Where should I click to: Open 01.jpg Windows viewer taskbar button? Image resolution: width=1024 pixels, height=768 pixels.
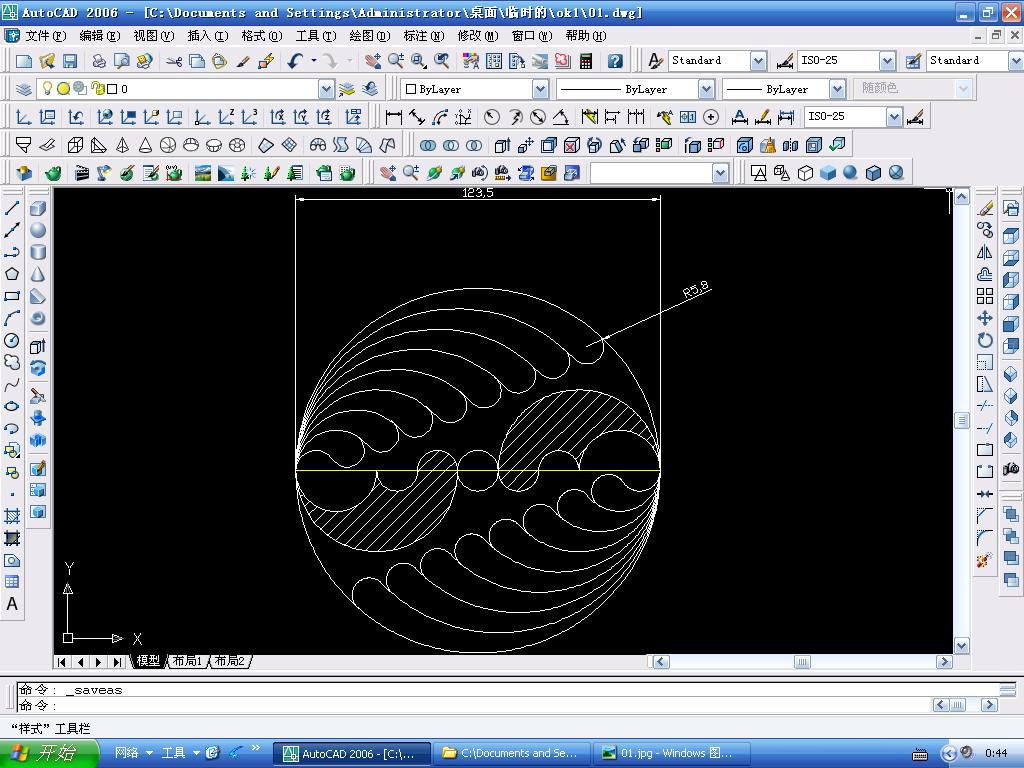click(670, 754)
